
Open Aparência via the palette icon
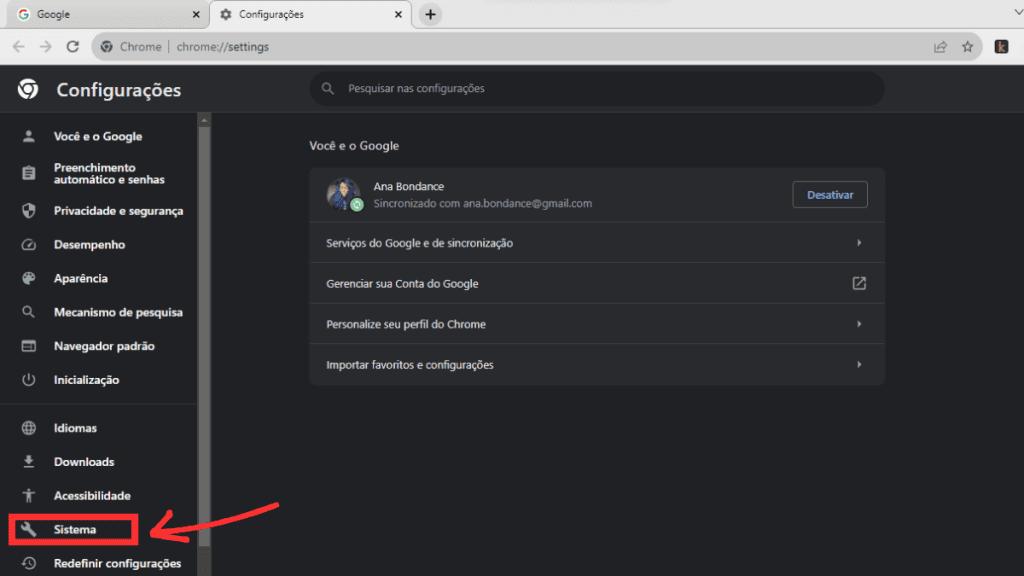30,278
